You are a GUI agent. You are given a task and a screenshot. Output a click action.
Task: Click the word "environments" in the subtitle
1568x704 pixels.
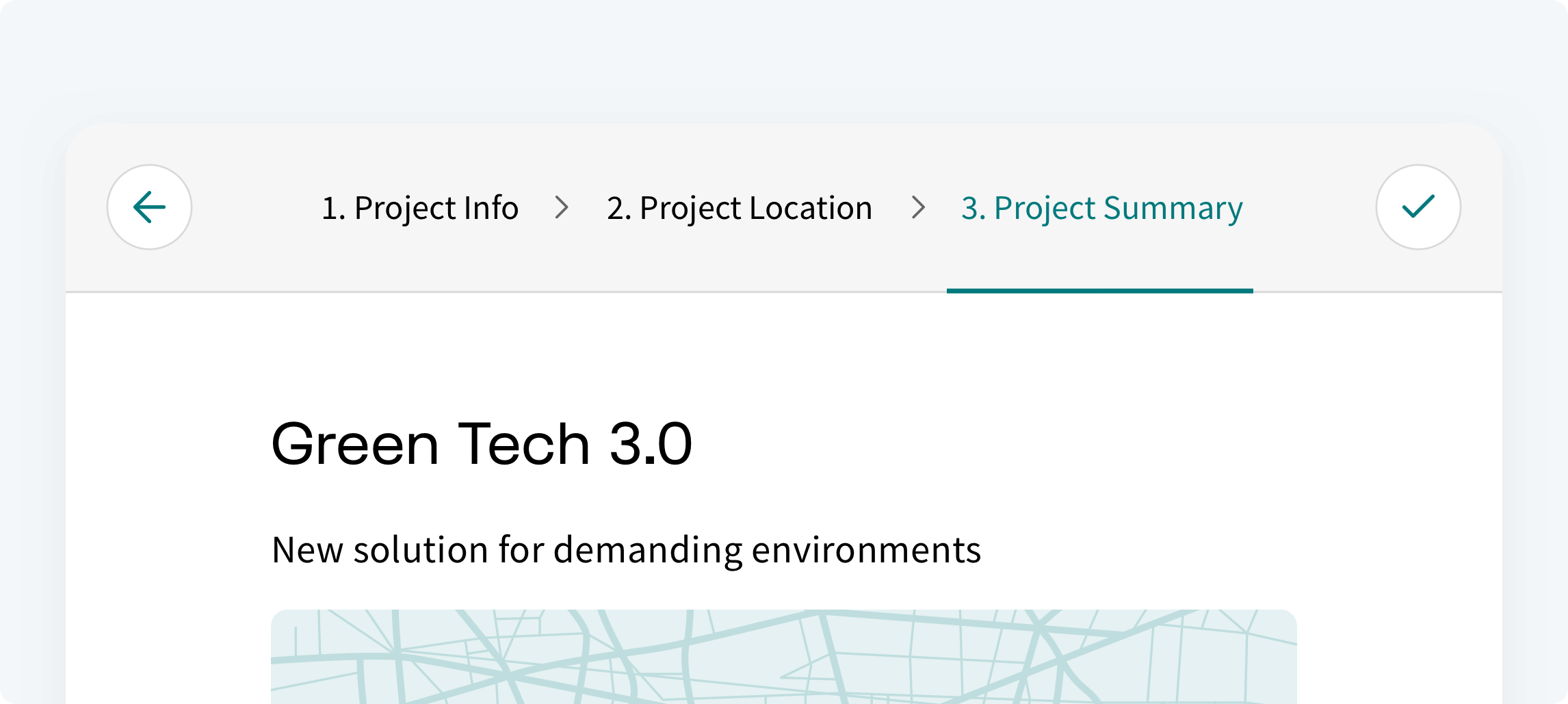(866, 550)
